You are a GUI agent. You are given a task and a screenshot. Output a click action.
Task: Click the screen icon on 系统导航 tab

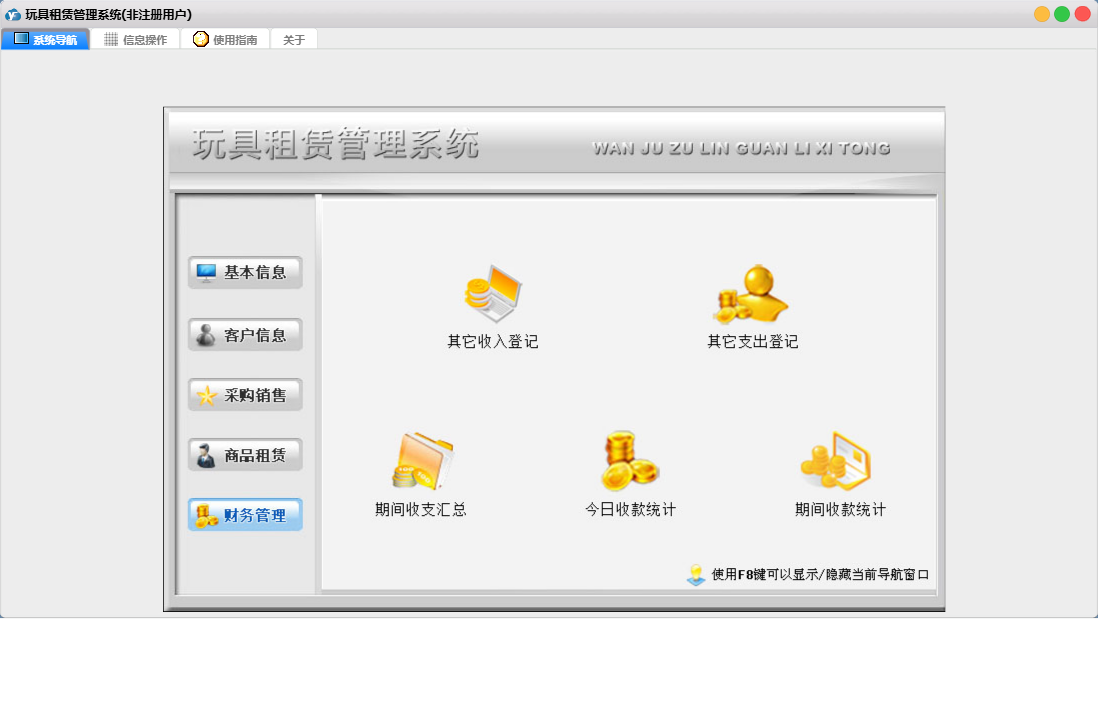pyautogui.click(x=22, y=39)
